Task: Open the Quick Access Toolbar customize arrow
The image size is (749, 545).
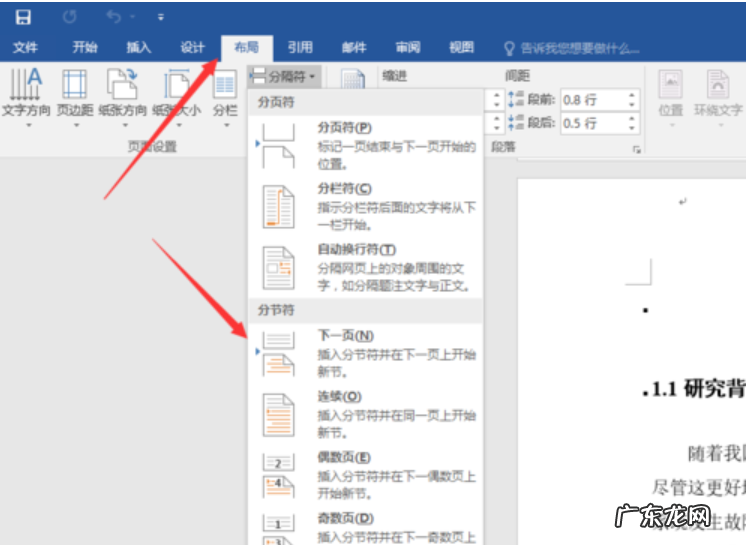Action: pos(160,18)
